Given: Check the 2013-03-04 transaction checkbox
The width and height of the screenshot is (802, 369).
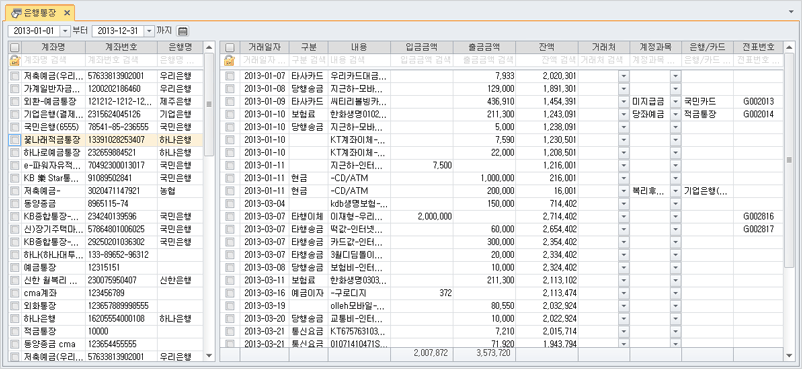Looking at the screenshot, I should pyautogui.click(x=230, y=204).
